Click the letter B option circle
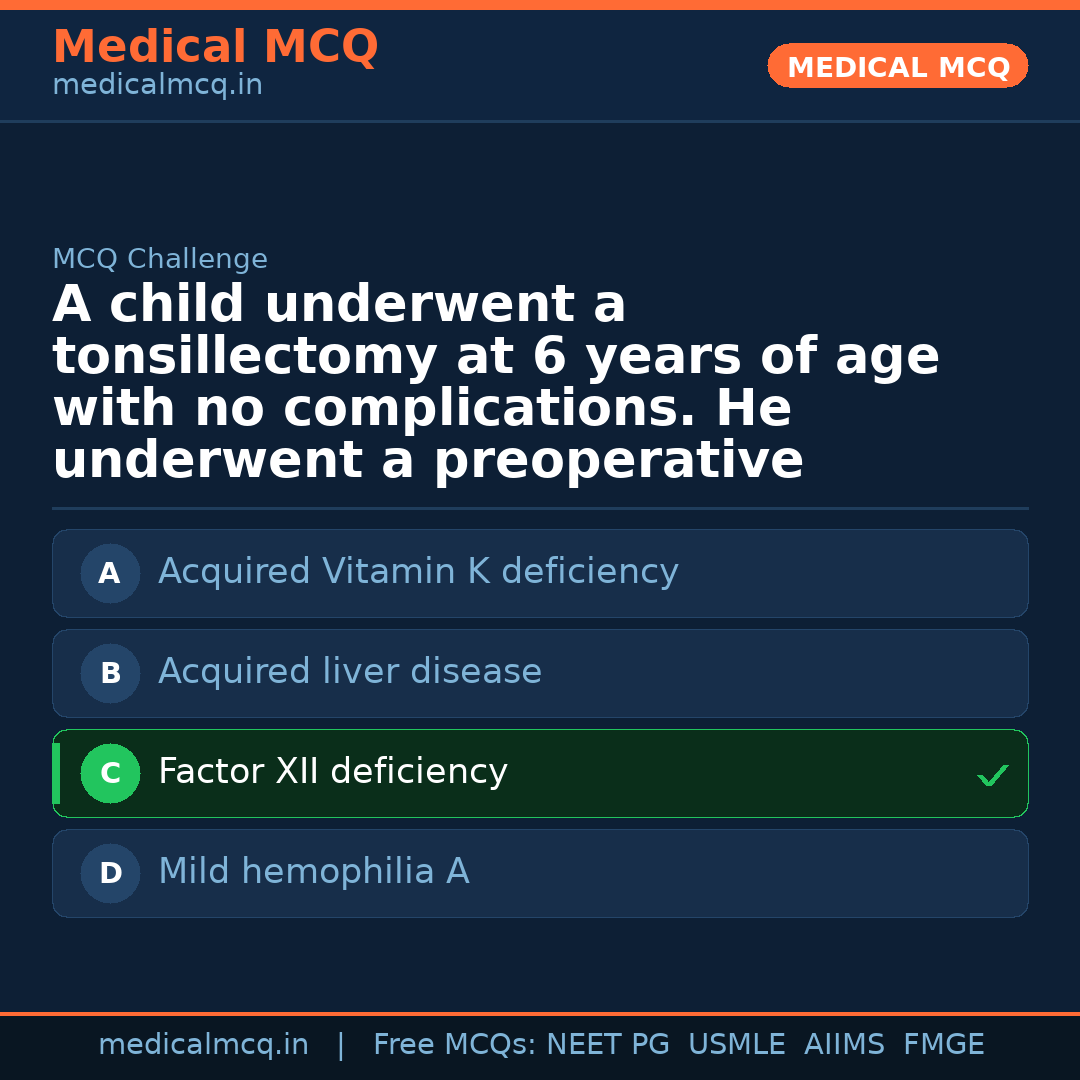Viewport: 1080px width, 1080px height. [x=110, y=673]
